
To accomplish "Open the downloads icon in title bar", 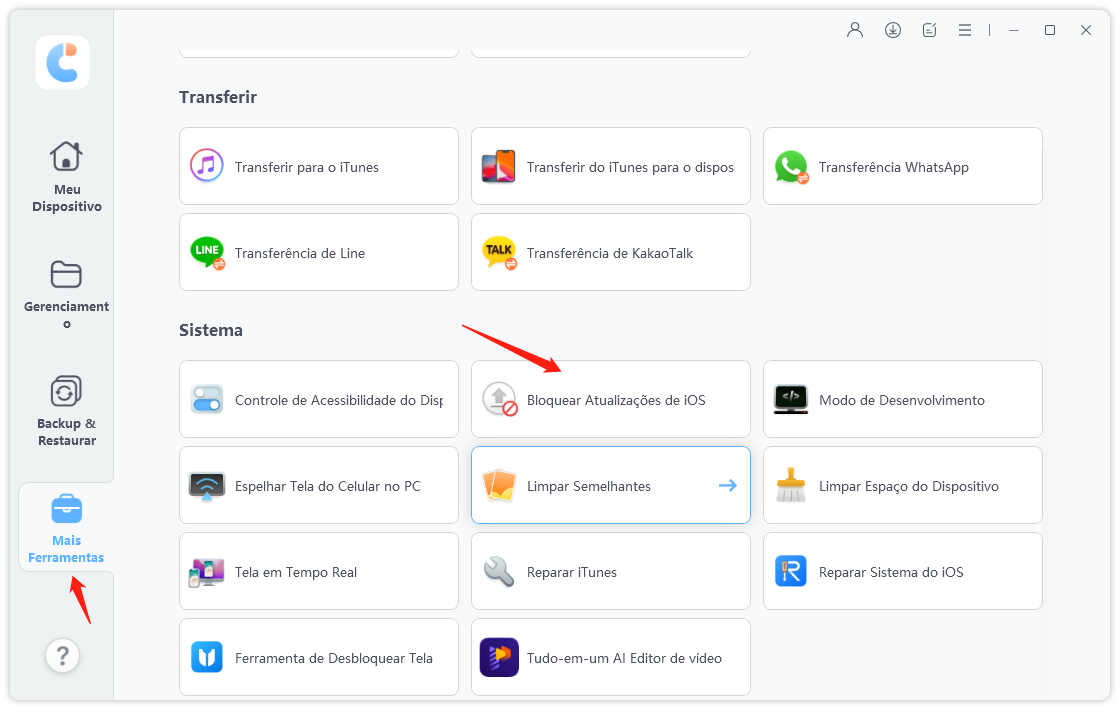I will 893,30.
